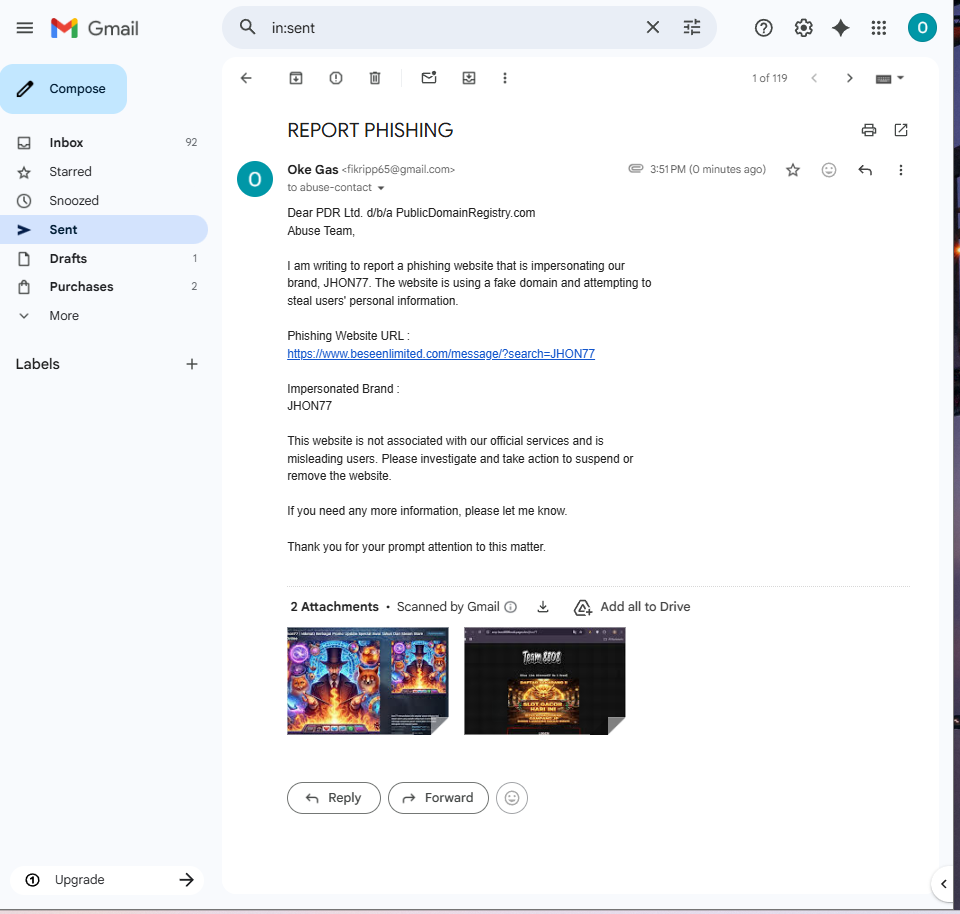The height and width of the screenshot is (914, 960).
Task: Click the search magnifier icon
Action: pyautogui.click(x=247, y=28)
